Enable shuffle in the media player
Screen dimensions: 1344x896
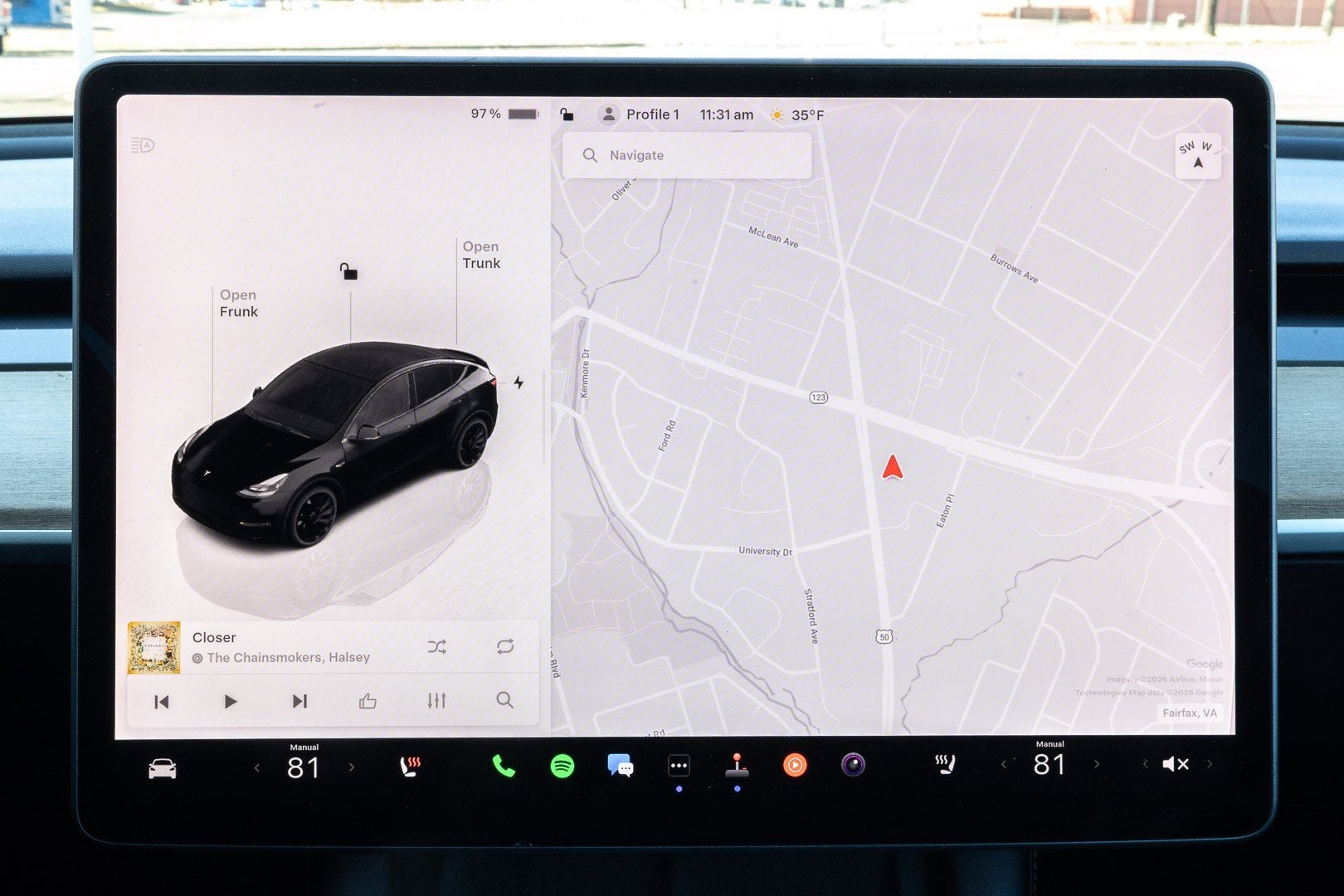(x=438, y=646)
